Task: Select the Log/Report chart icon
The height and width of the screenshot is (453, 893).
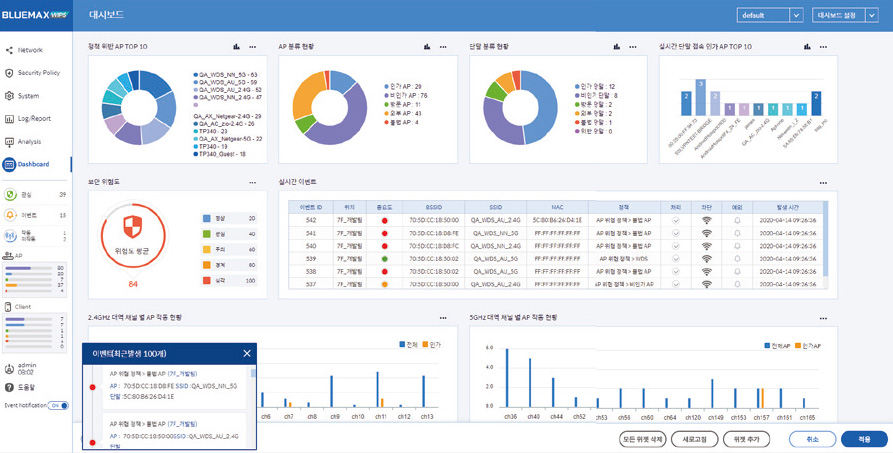Action: pyautogui.click(x=9, y=119)
